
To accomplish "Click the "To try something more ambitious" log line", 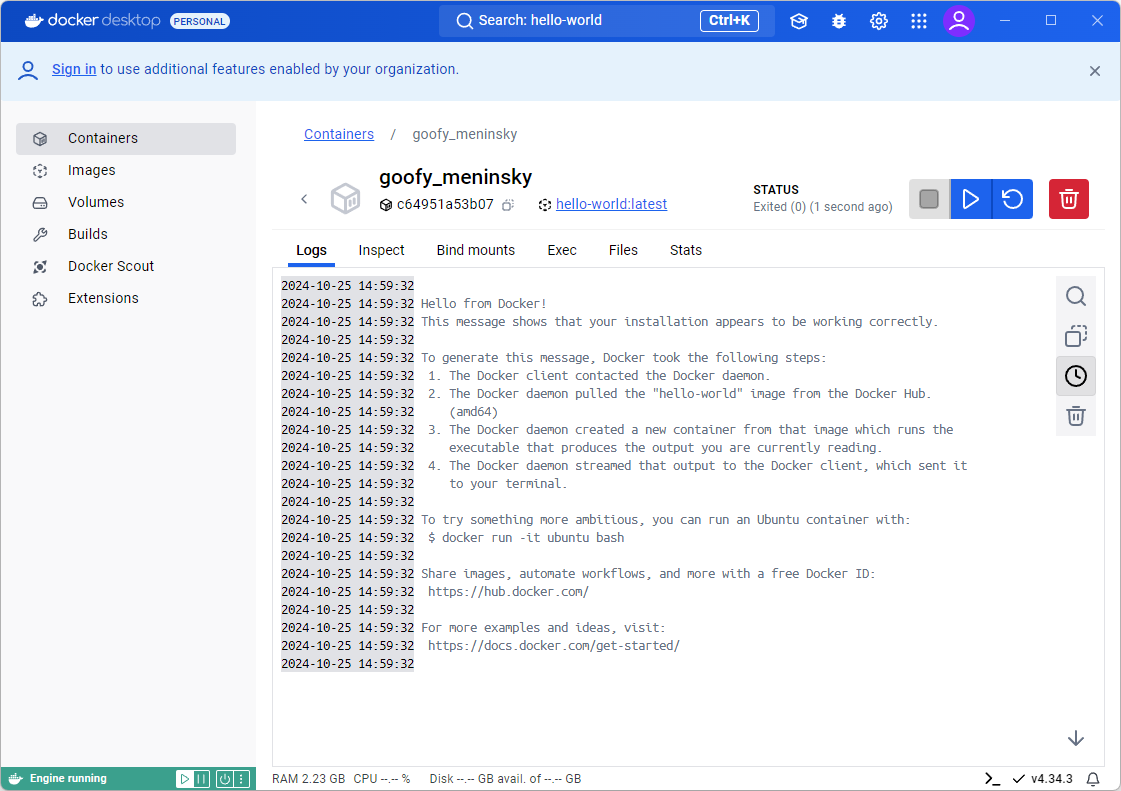I will click(x=666, y=520).
